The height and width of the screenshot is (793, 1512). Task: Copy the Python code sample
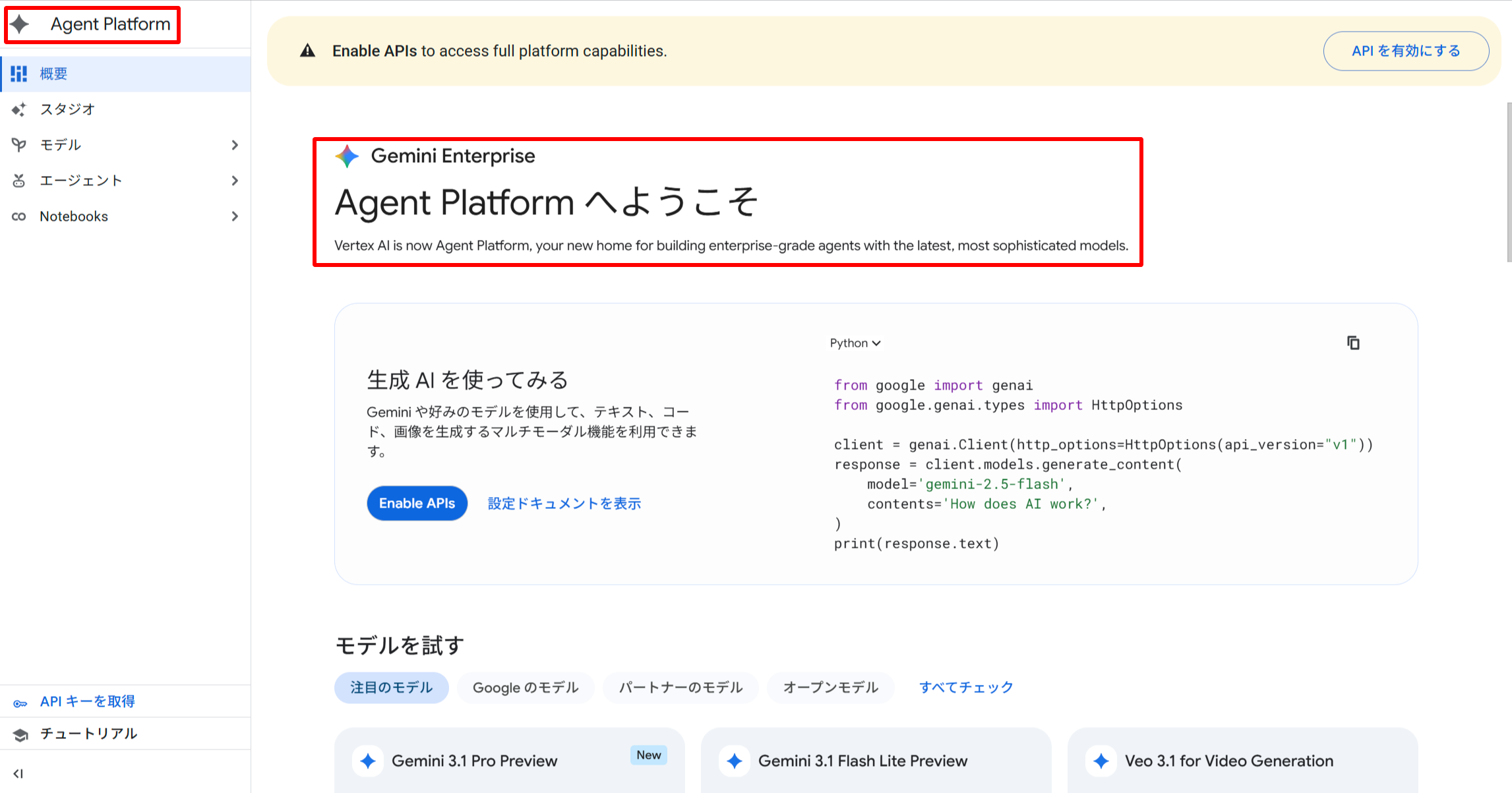1353,343
